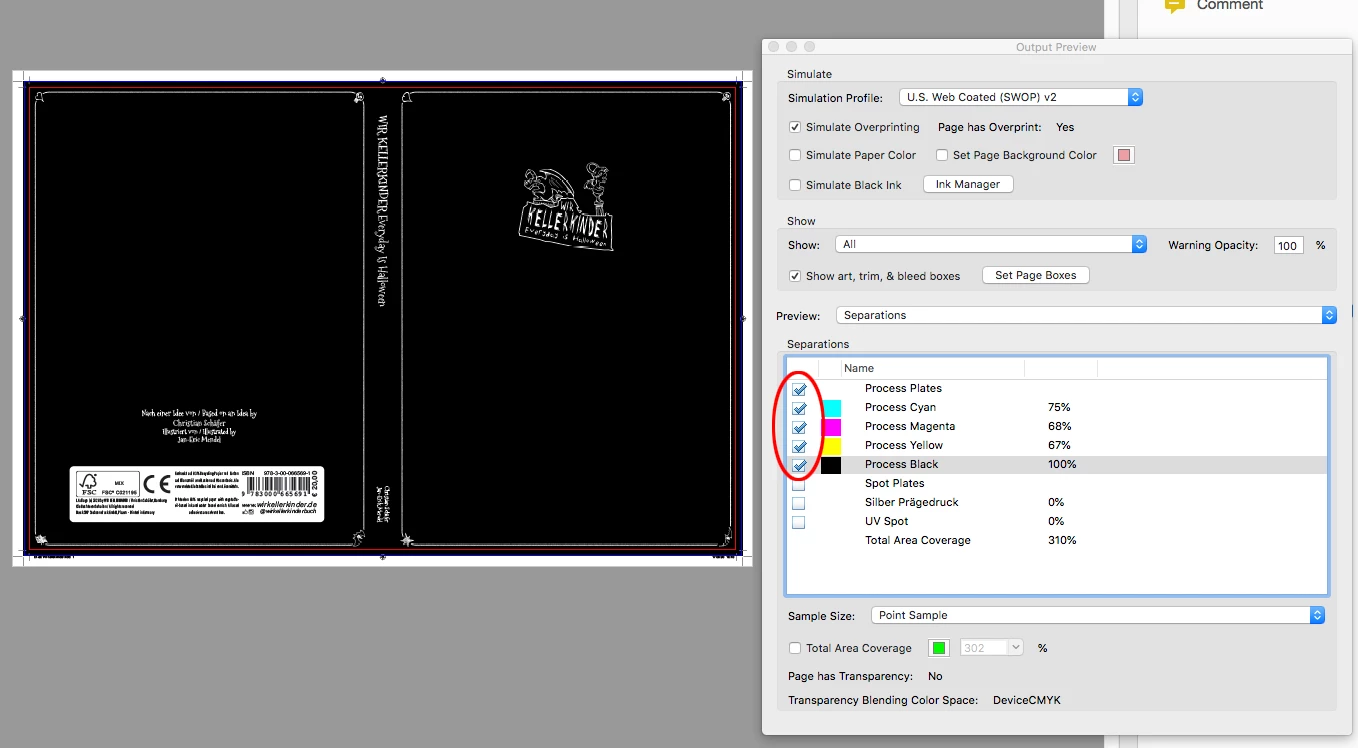Select the Total Area Coverage row
The image size is (1358, 748).
[1057, 540]
